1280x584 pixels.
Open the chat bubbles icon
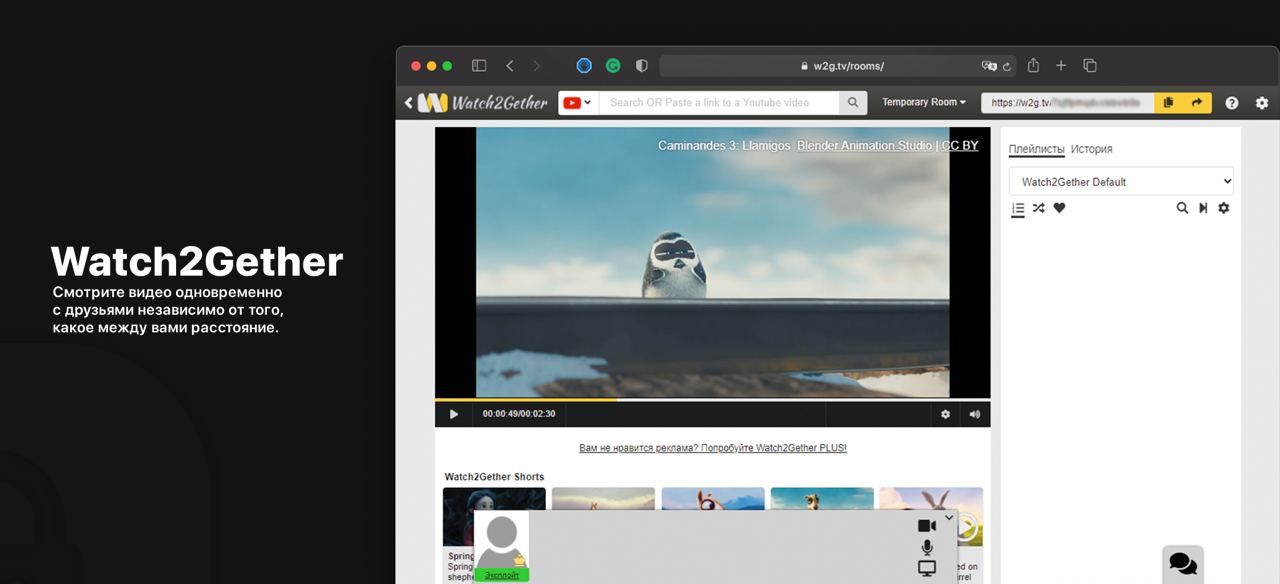[1183, 564]
